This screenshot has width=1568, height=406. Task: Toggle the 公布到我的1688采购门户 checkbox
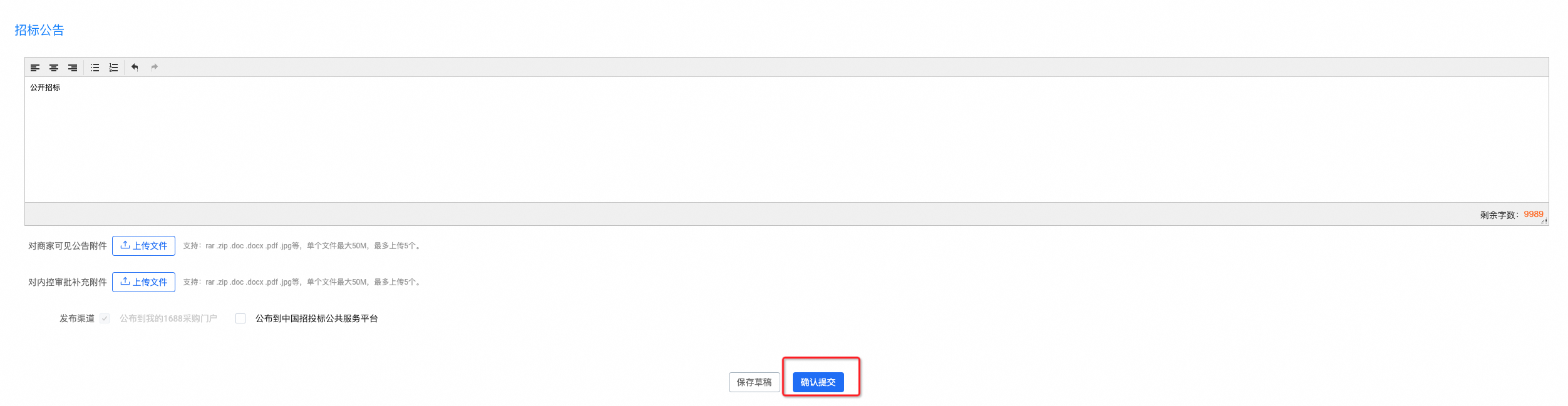point(105,318)
